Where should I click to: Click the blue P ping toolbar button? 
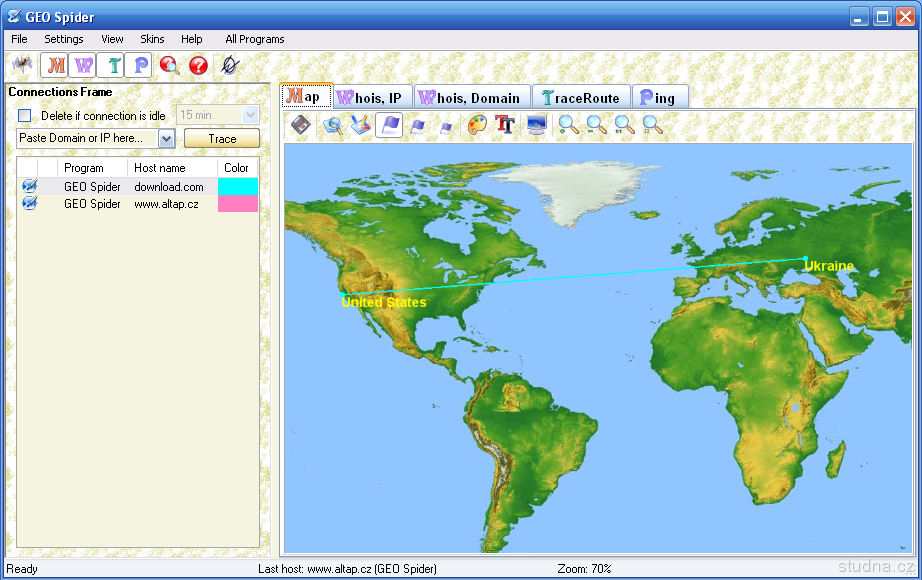click(x=141, y=66)
